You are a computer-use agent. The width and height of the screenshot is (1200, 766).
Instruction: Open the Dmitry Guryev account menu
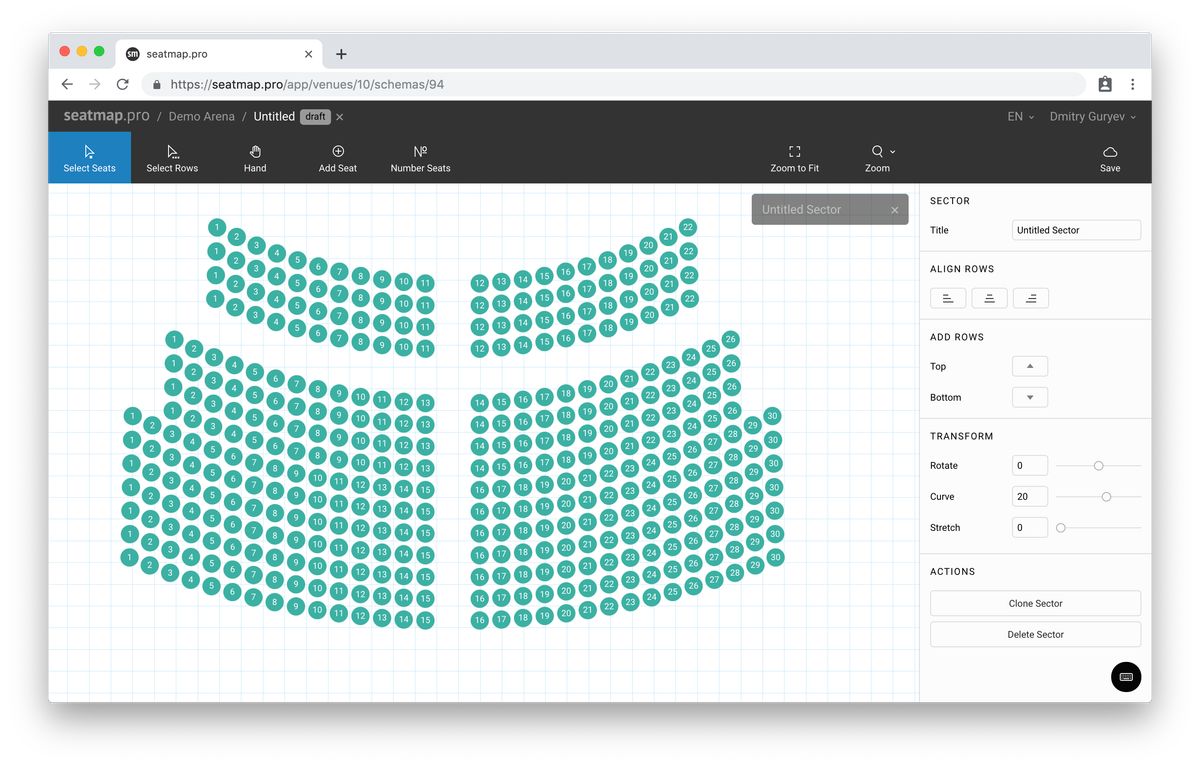pyautogui.click(x=1091, y=116)
